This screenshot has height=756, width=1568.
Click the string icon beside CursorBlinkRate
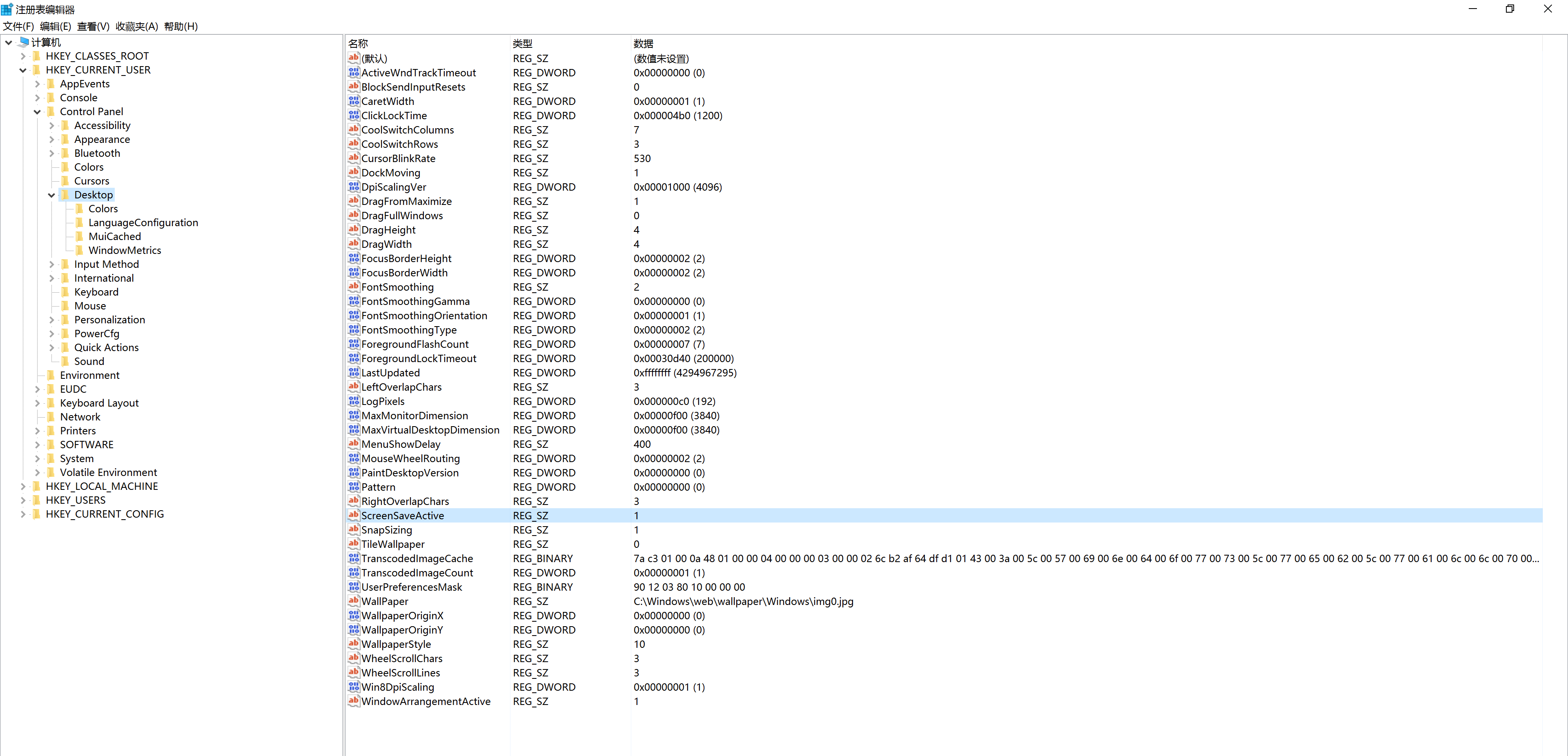point(354,158)
